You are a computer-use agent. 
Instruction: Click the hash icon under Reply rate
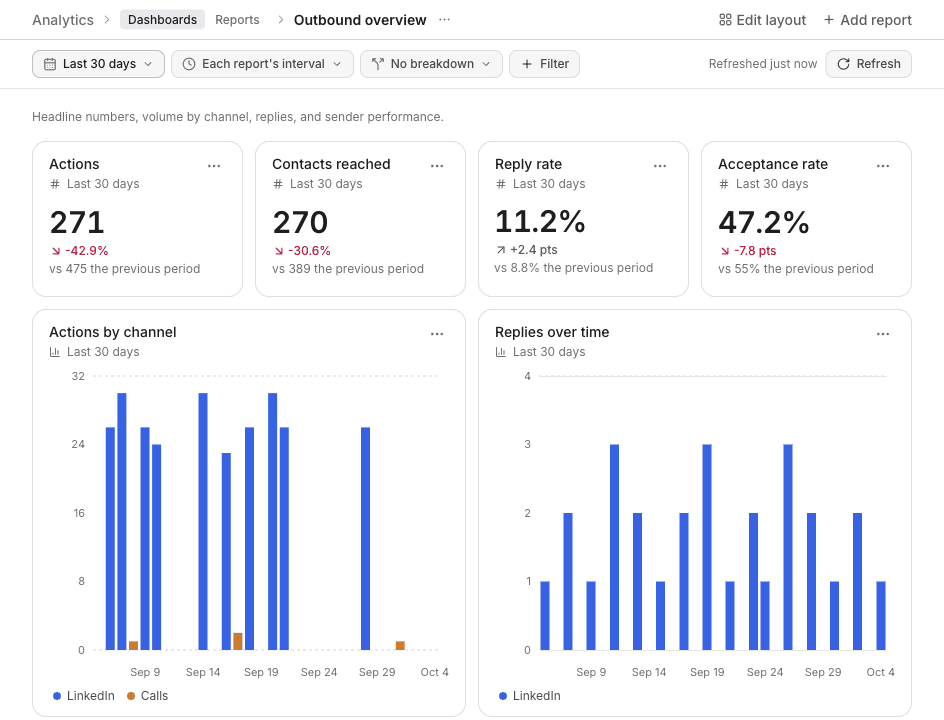click(x=501, y=184)
